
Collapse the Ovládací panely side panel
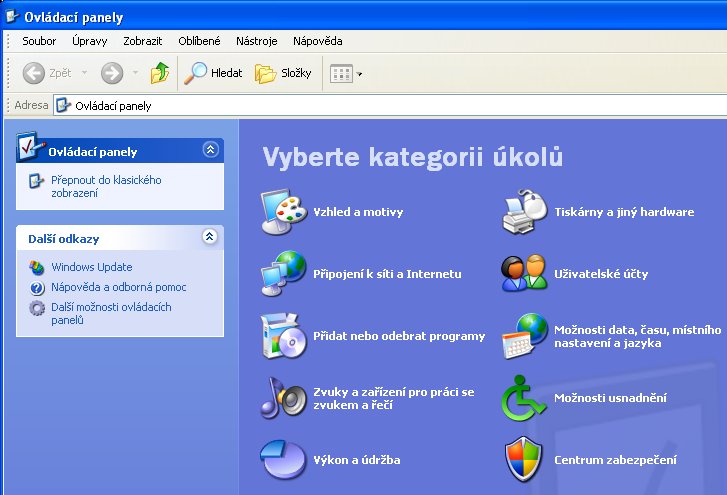click(209, 150)
